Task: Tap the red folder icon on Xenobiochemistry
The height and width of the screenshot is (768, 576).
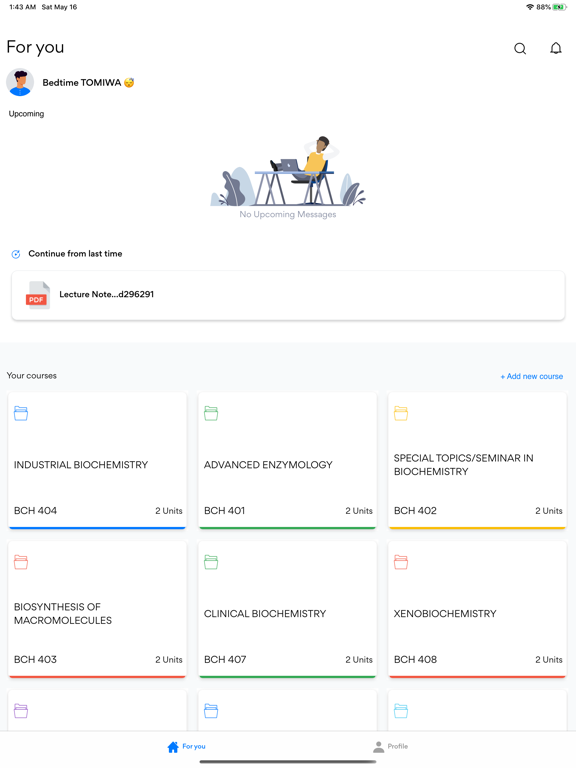Action: [x=401, y=562]
